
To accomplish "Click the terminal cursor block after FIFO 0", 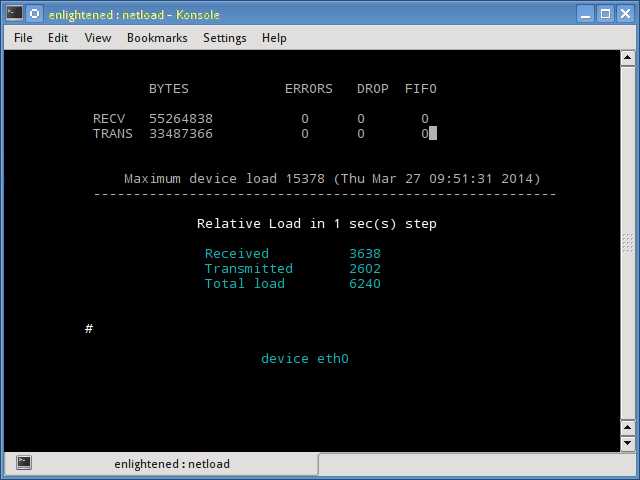I will (x=433, y=133).
